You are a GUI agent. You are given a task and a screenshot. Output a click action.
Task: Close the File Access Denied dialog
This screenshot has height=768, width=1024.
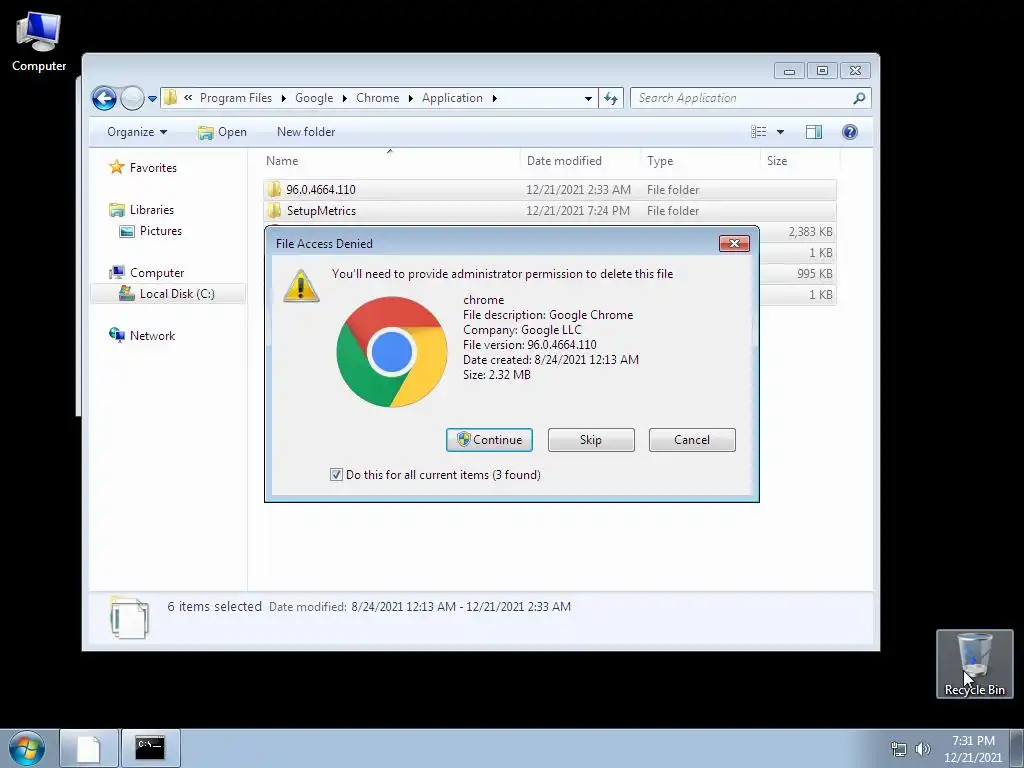pyautogui.click(x=734, y=244)
